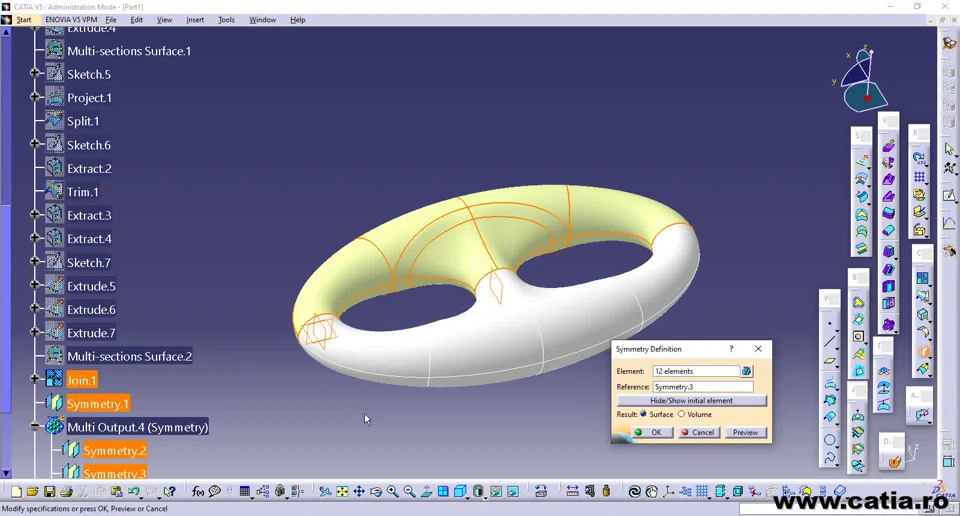Viewport: 960px width, 516px height.
Task: Expand the Join.1 tree node
Action: [35, 379]
